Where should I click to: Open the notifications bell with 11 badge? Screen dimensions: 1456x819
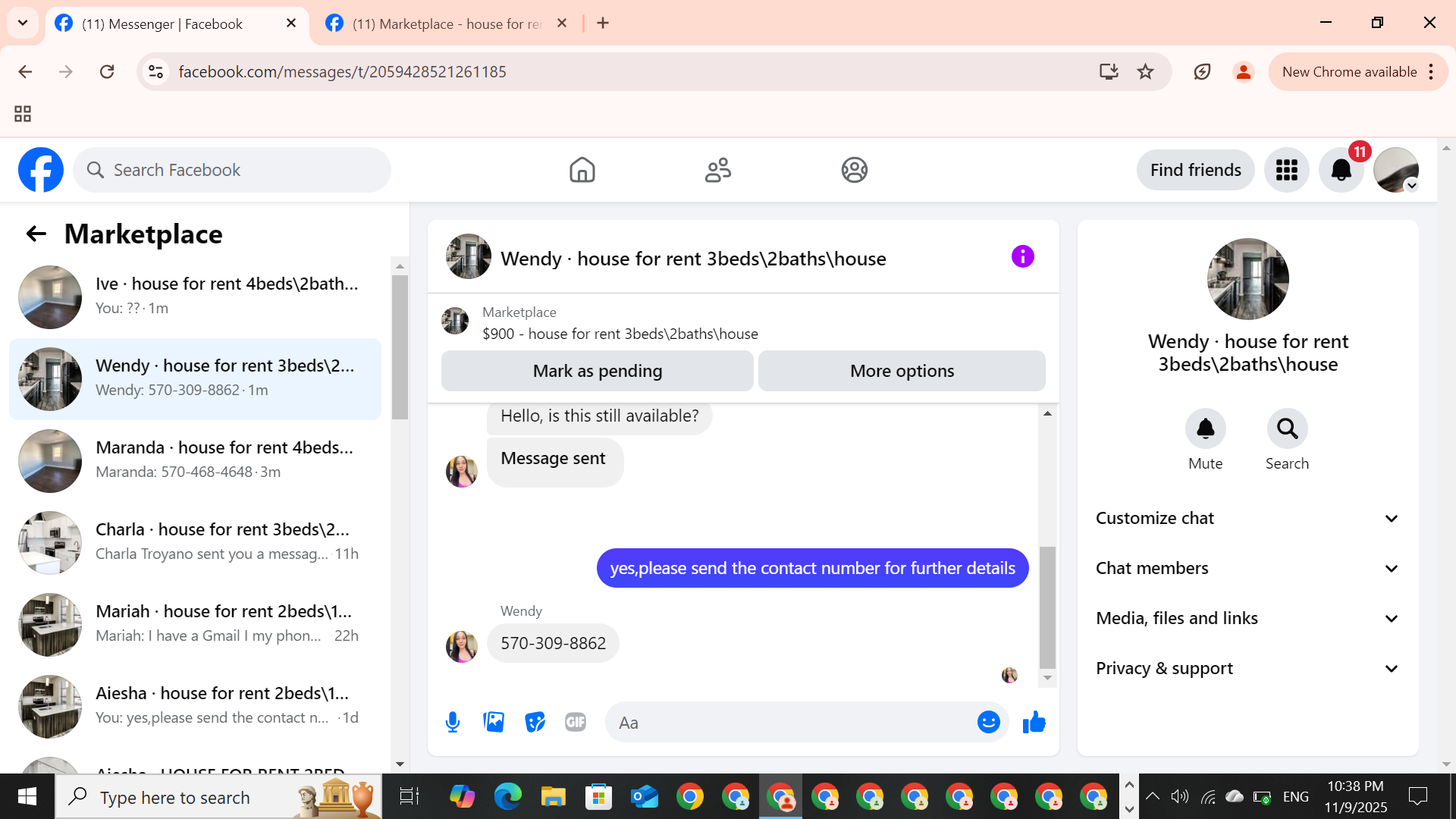1341,170
